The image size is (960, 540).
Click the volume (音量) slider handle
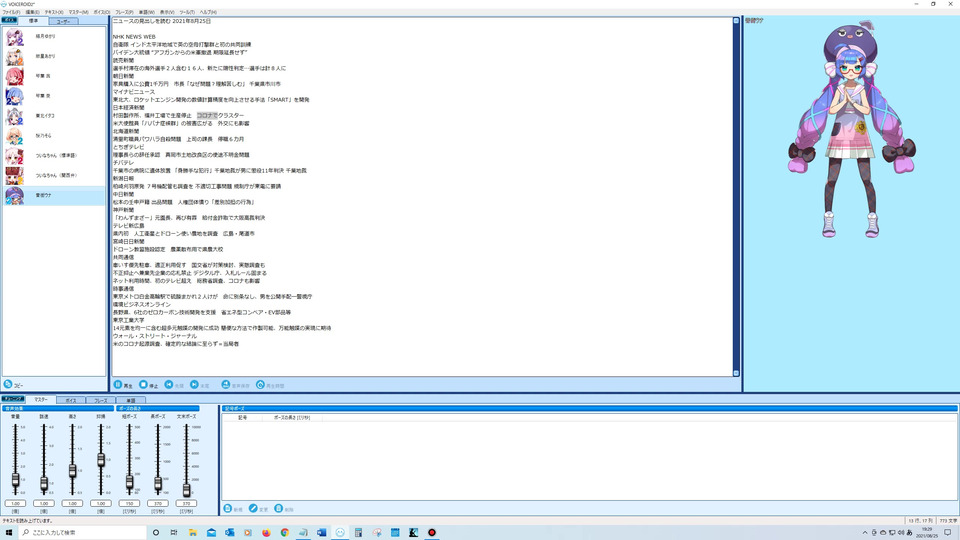[x=15, y=481]
